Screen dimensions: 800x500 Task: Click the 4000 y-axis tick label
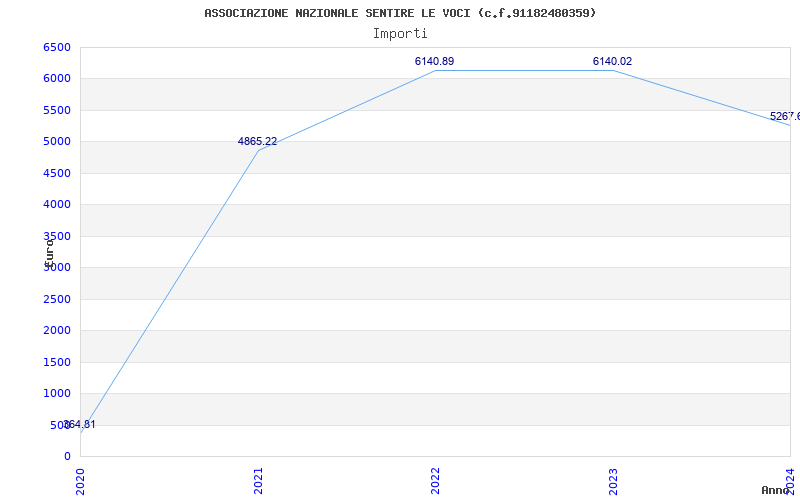[57, 205]
